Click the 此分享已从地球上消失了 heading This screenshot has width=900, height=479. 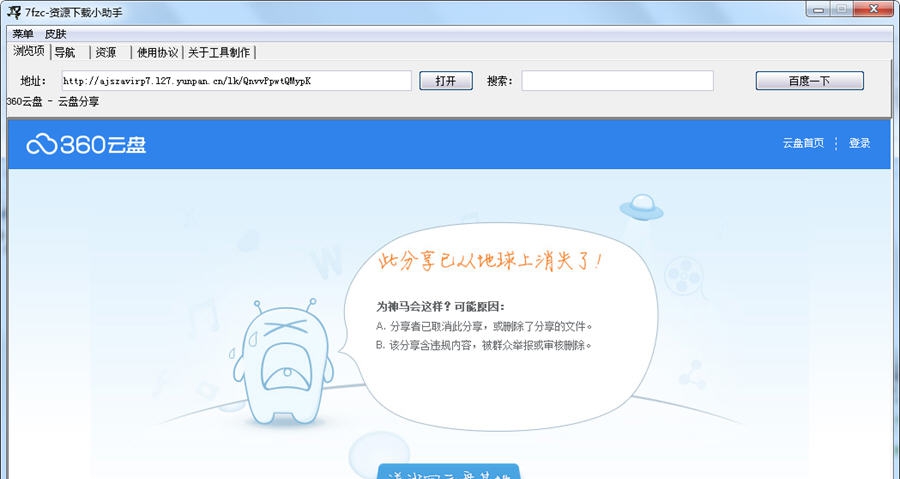[x=490, y=260]
